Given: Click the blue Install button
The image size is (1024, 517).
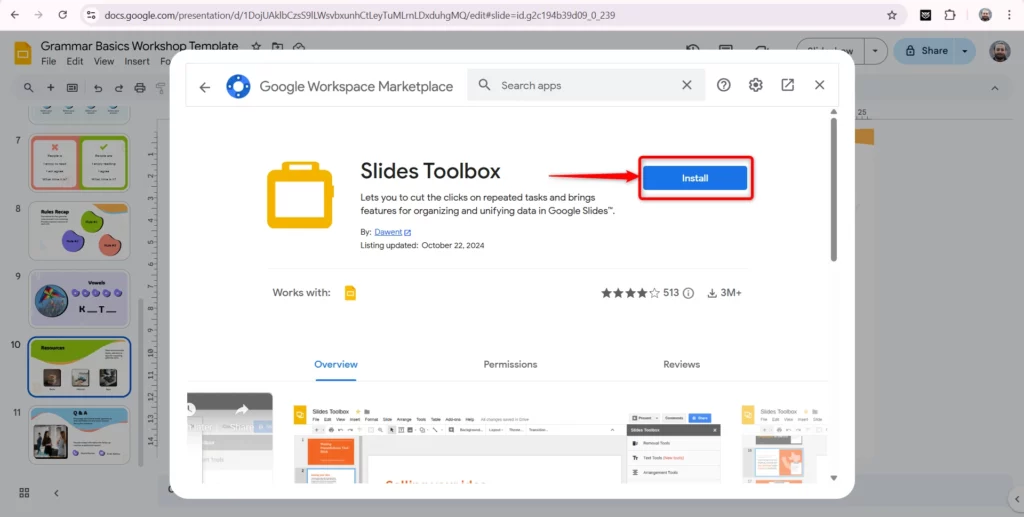Looking at the screenshot, I should click(694, 178).
